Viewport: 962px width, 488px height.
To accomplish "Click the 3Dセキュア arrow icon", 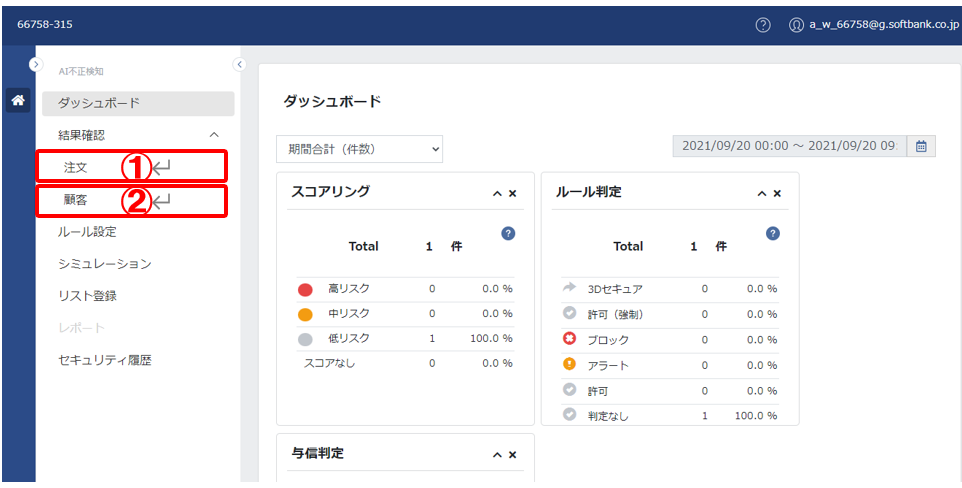I will click(x=569, y=287).
